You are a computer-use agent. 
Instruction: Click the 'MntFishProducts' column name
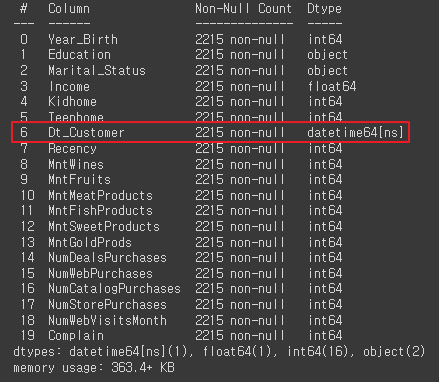pos(100,211)
